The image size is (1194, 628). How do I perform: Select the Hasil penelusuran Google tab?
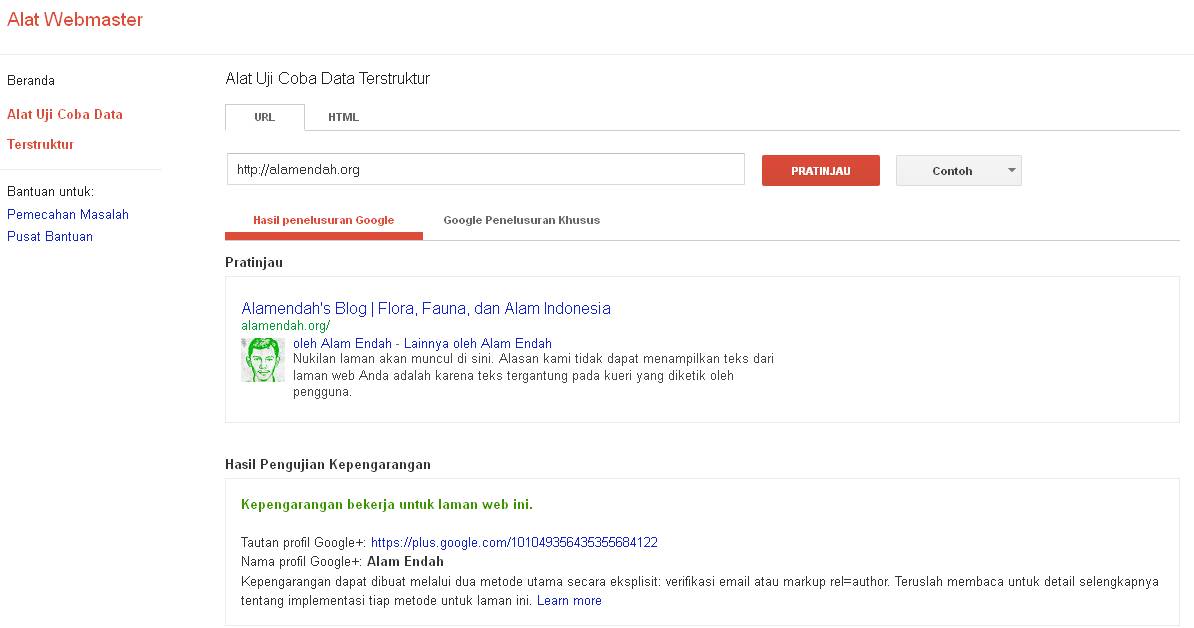click(323, 220)
